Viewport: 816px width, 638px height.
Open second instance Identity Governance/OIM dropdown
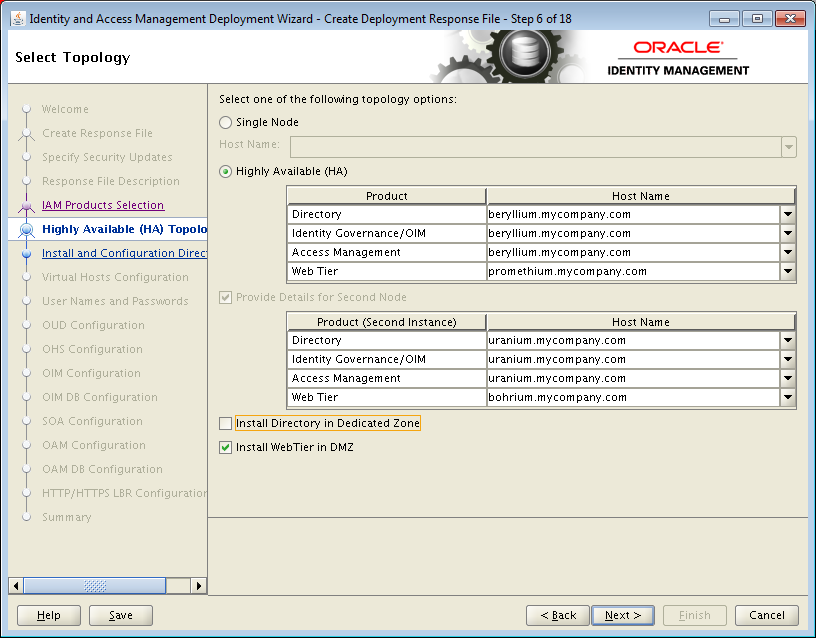(x=788, y=359)
